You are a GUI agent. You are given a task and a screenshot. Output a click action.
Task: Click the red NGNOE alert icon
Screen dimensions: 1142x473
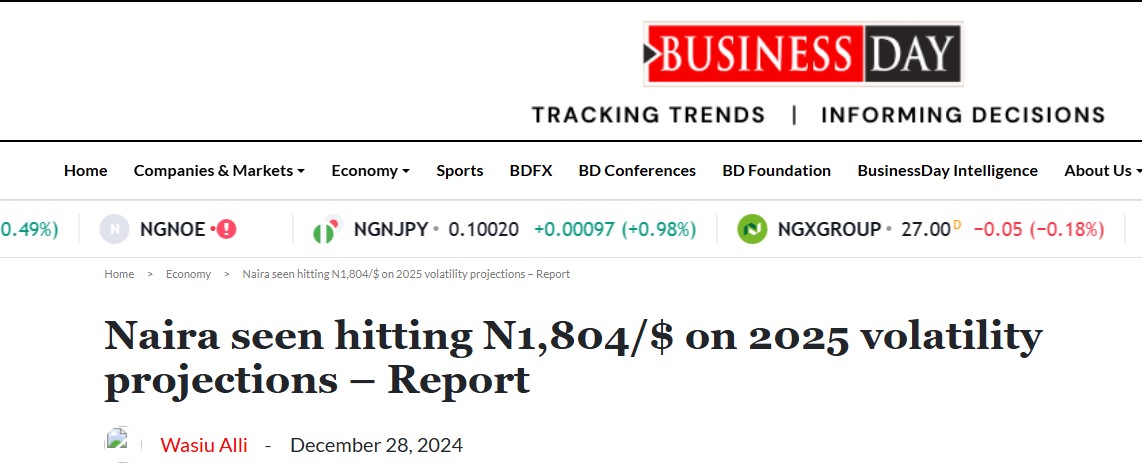pos(227,229)
